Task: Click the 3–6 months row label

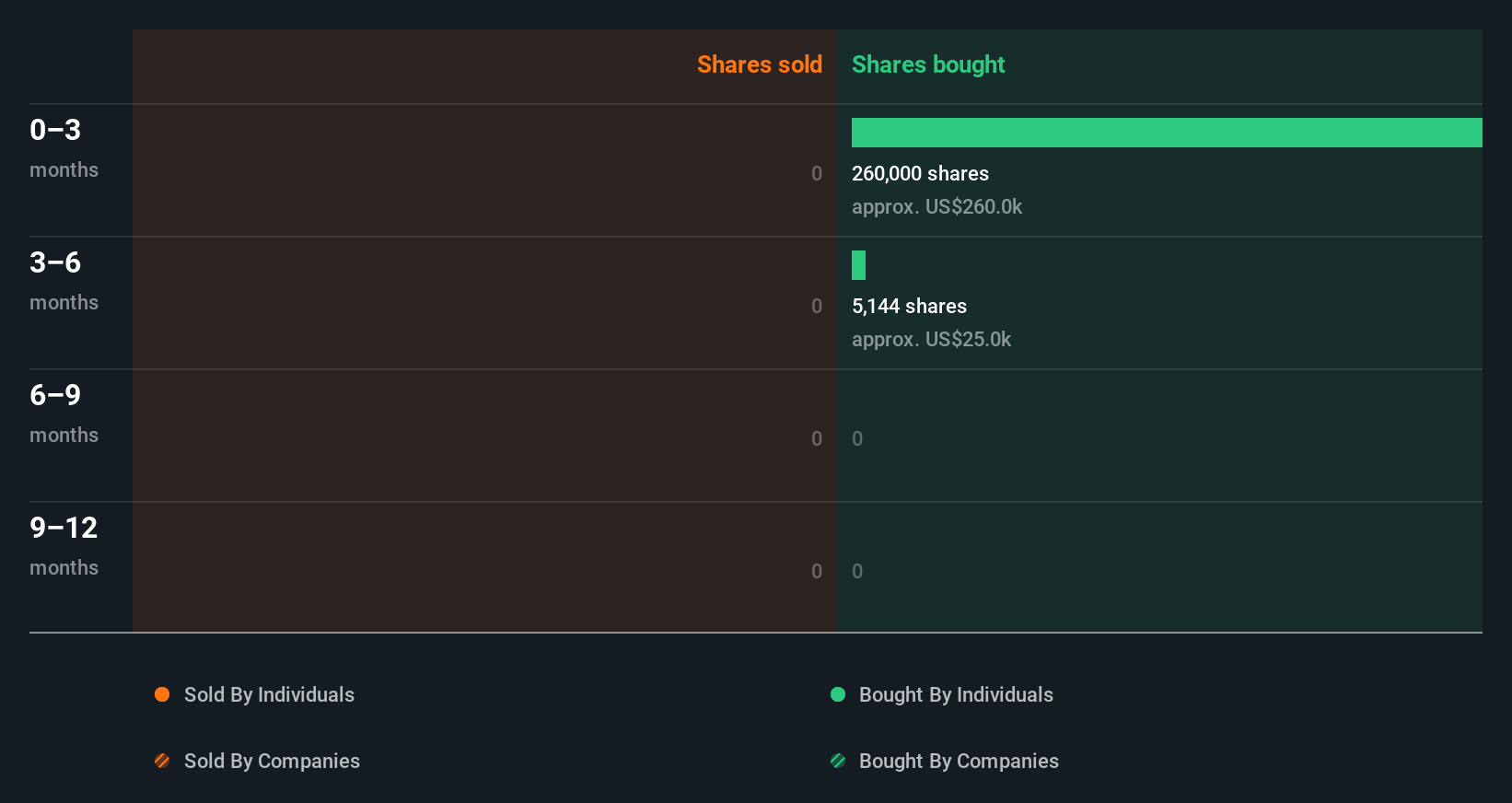Action: pos(64,280)
